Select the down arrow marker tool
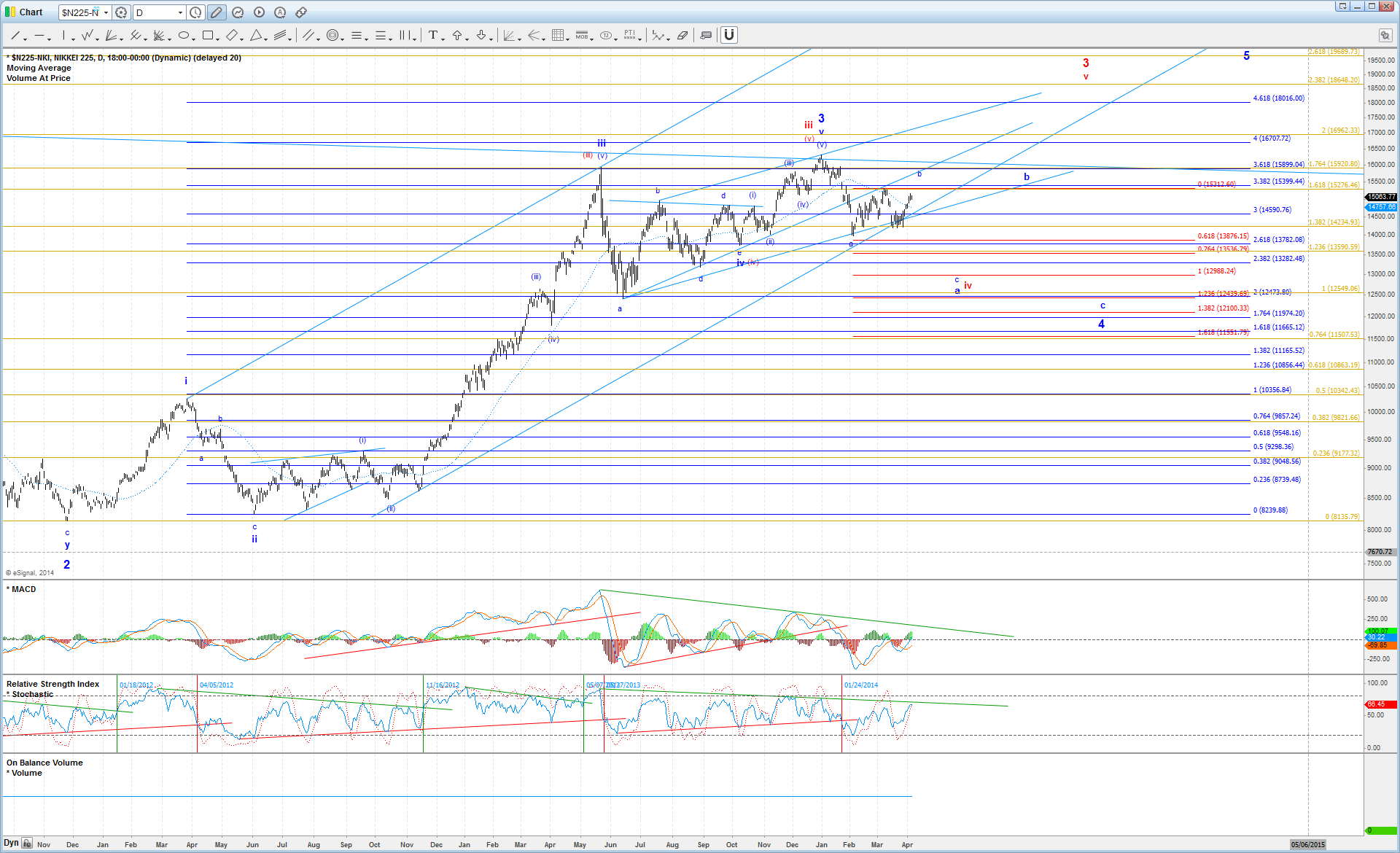 pyautogui.click(x=481, y=35)
